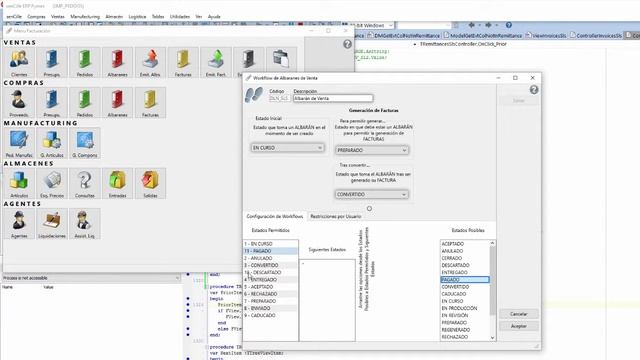Viewport: 640px width, 360px height.
Task: Open Facturas yellow binder under Ventas
Action: [183, 62]
